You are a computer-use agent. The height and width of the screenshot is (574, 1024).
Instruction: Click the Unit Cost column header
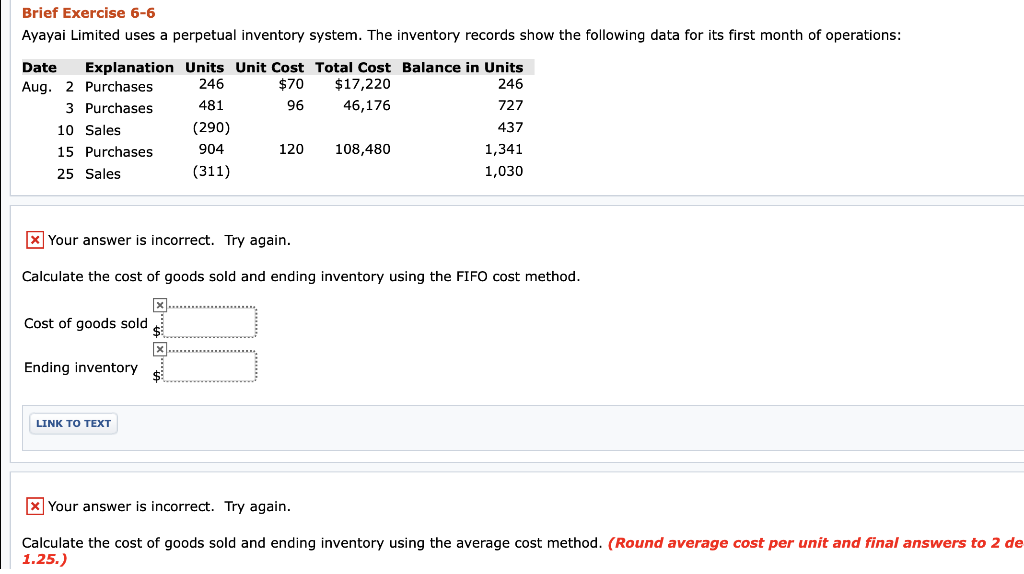click(x=269, y=67)
